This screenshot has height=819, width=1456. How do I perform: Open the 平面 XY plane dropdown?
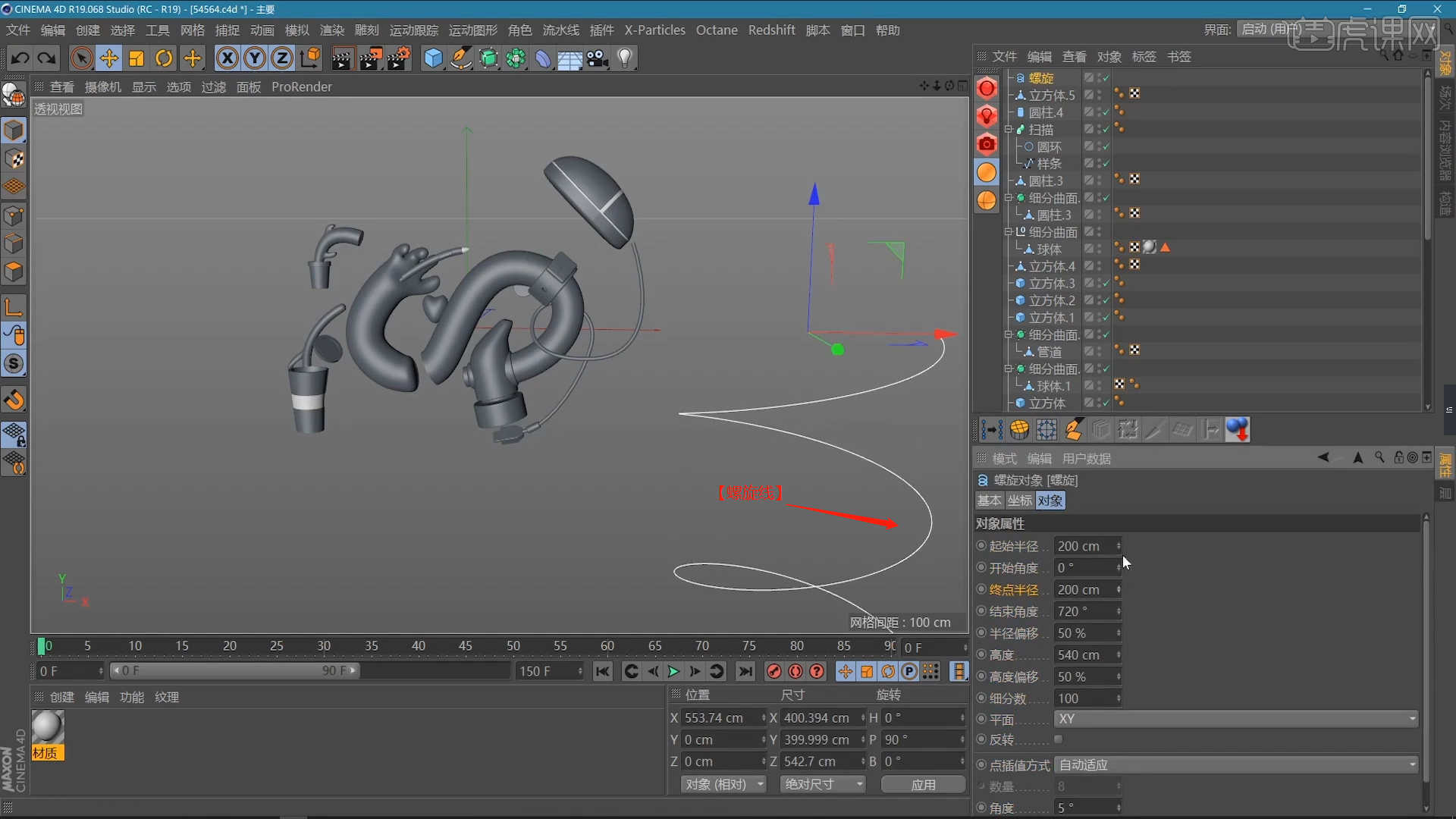(x=1235, y=719)
